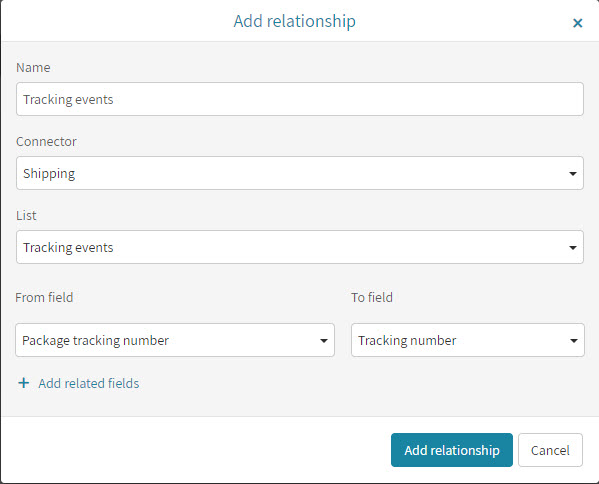Viewport: 599px width, 484px height.
Task: Open the From field caret arrow
Action: click(324, 341)
